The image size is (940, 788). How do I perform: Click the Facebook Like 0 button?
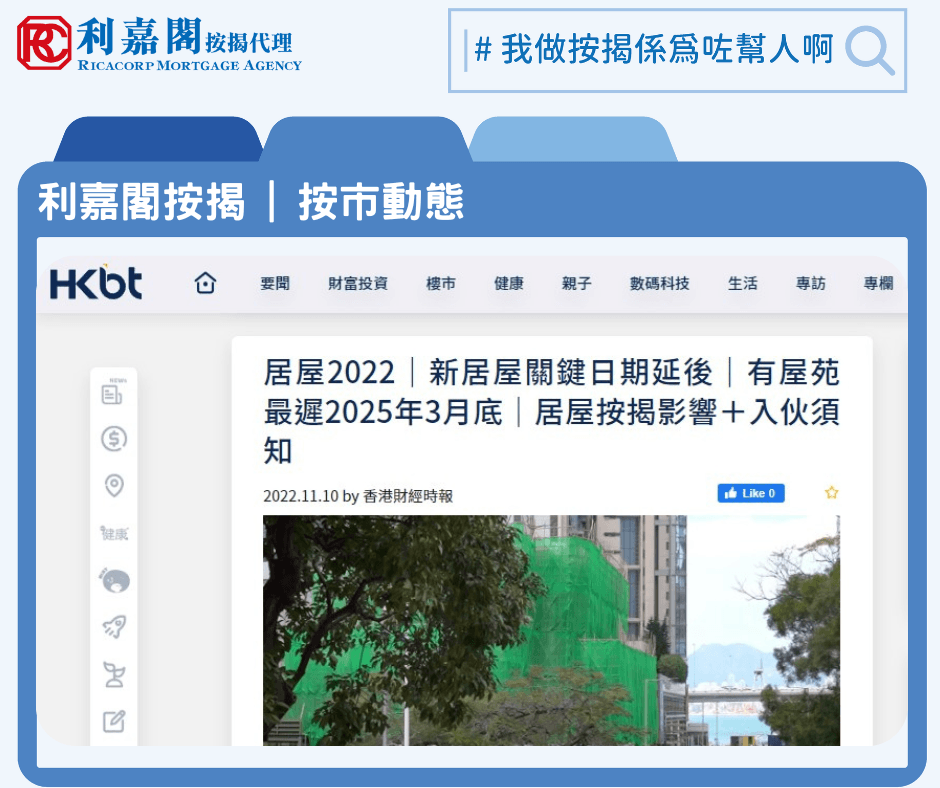(750, 493)
